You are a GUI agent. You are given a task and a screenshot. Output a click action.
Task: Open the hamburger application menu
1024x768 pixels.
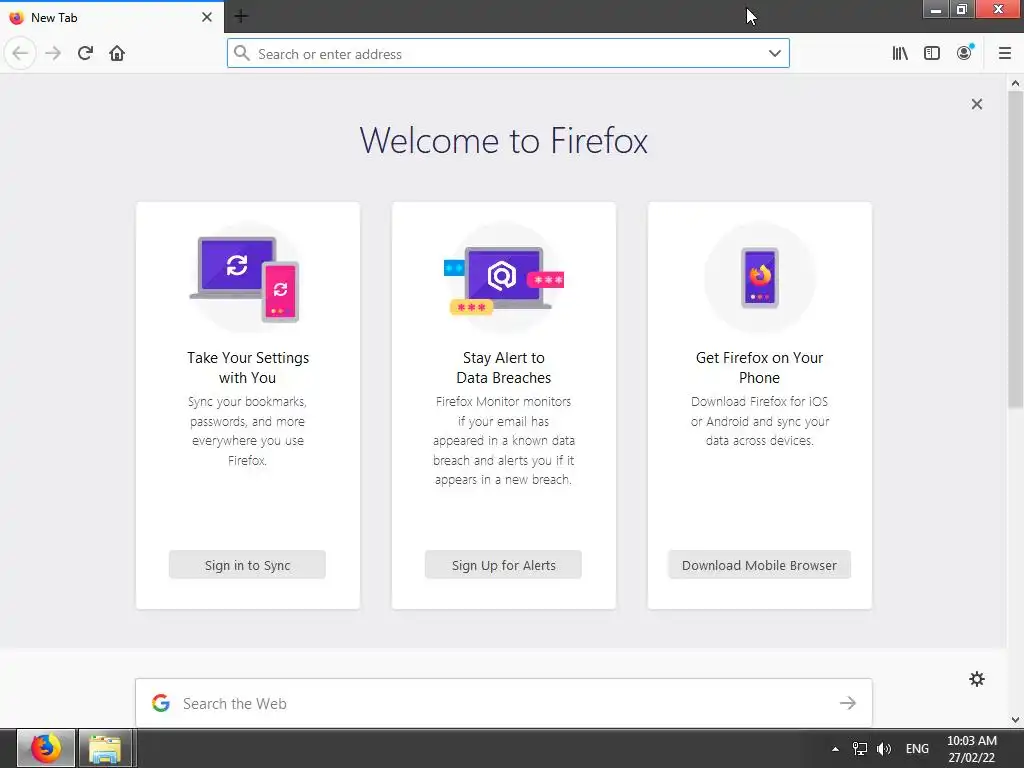point(1005,53)
